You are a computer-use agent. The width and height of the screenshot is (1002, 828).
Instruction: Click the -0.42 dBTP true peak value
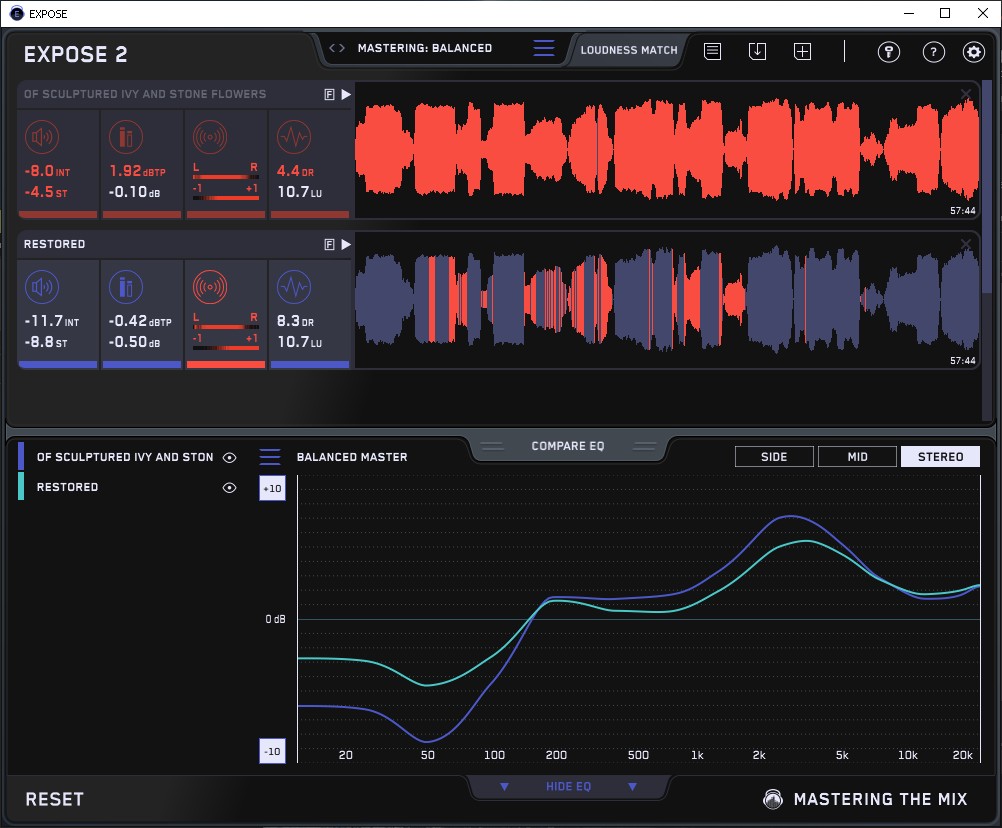click(x=140, y=321)
